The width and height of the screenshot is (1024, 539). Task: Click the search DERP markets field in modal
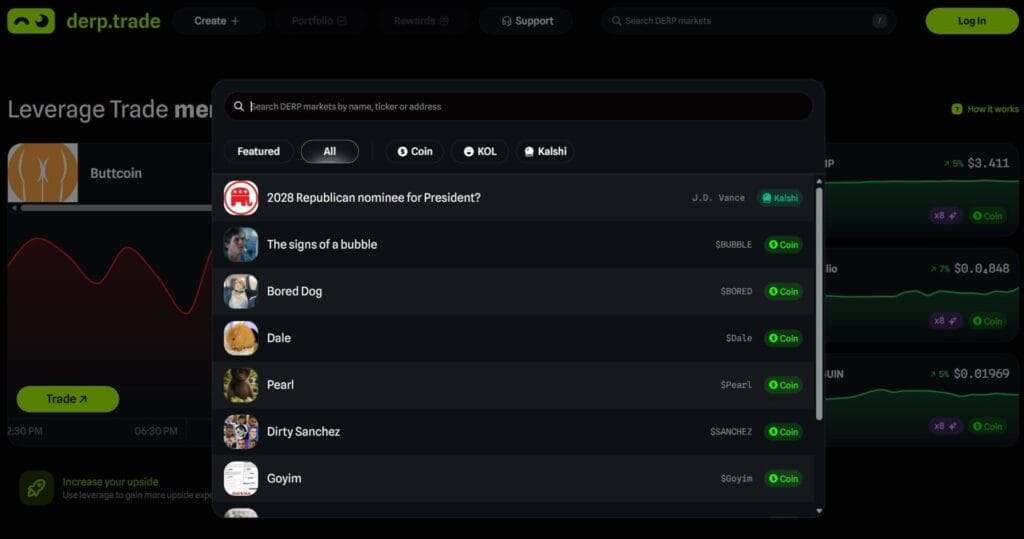520,107
